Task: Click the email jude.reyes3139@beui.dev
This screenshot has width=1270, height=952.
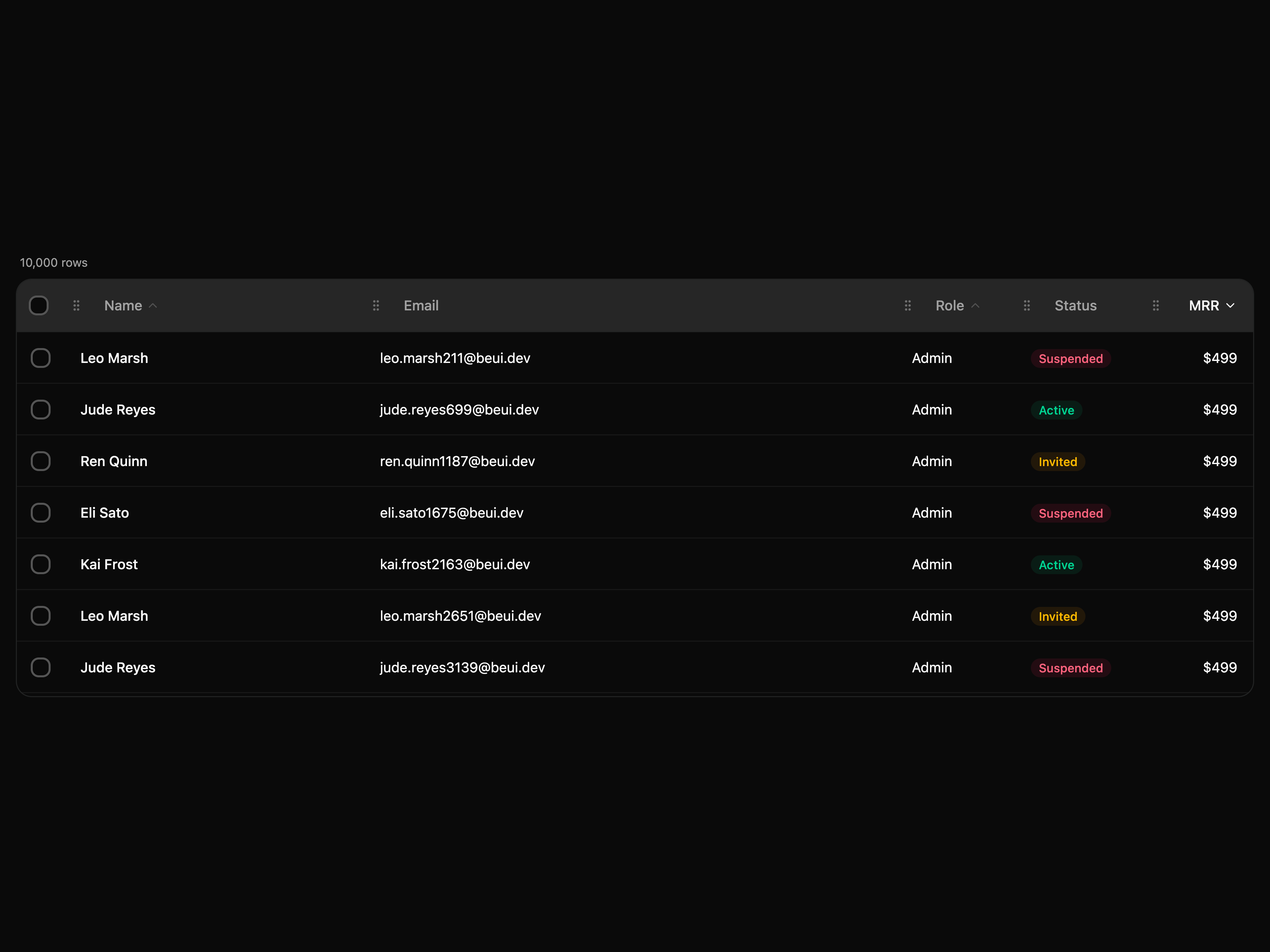Action: point(462,668)
